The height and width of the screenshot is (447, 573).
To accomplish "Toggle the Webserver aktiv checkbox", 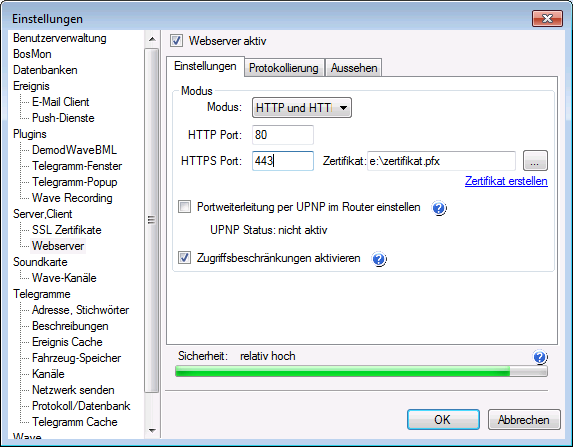I will point(176,41).
